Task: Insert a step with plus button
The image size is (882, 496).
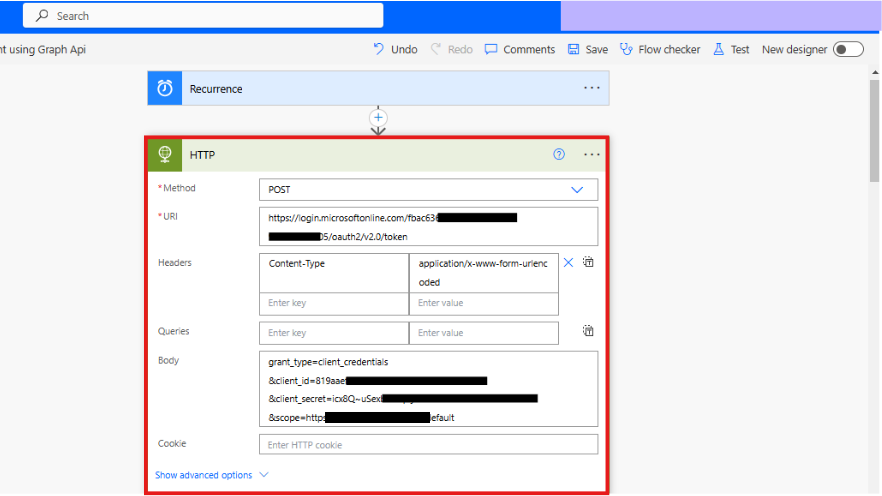Action: [x=378, y=118]
